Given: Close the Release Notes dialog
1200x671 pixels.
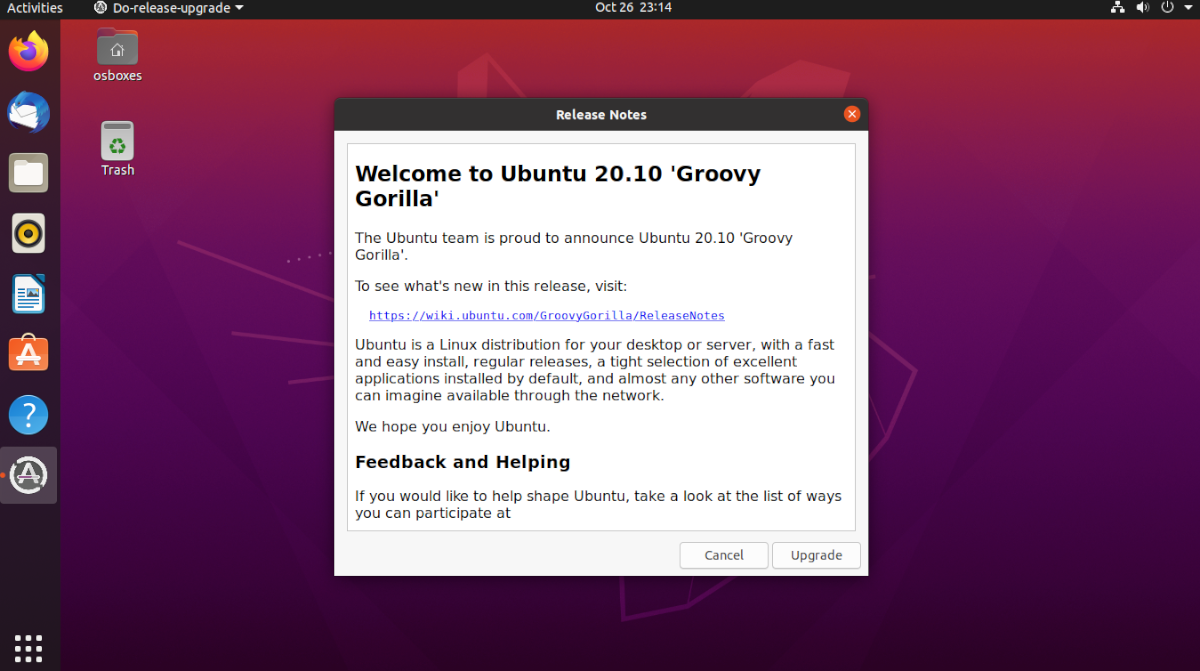Looking at the screenshot, I should (852, 114).
